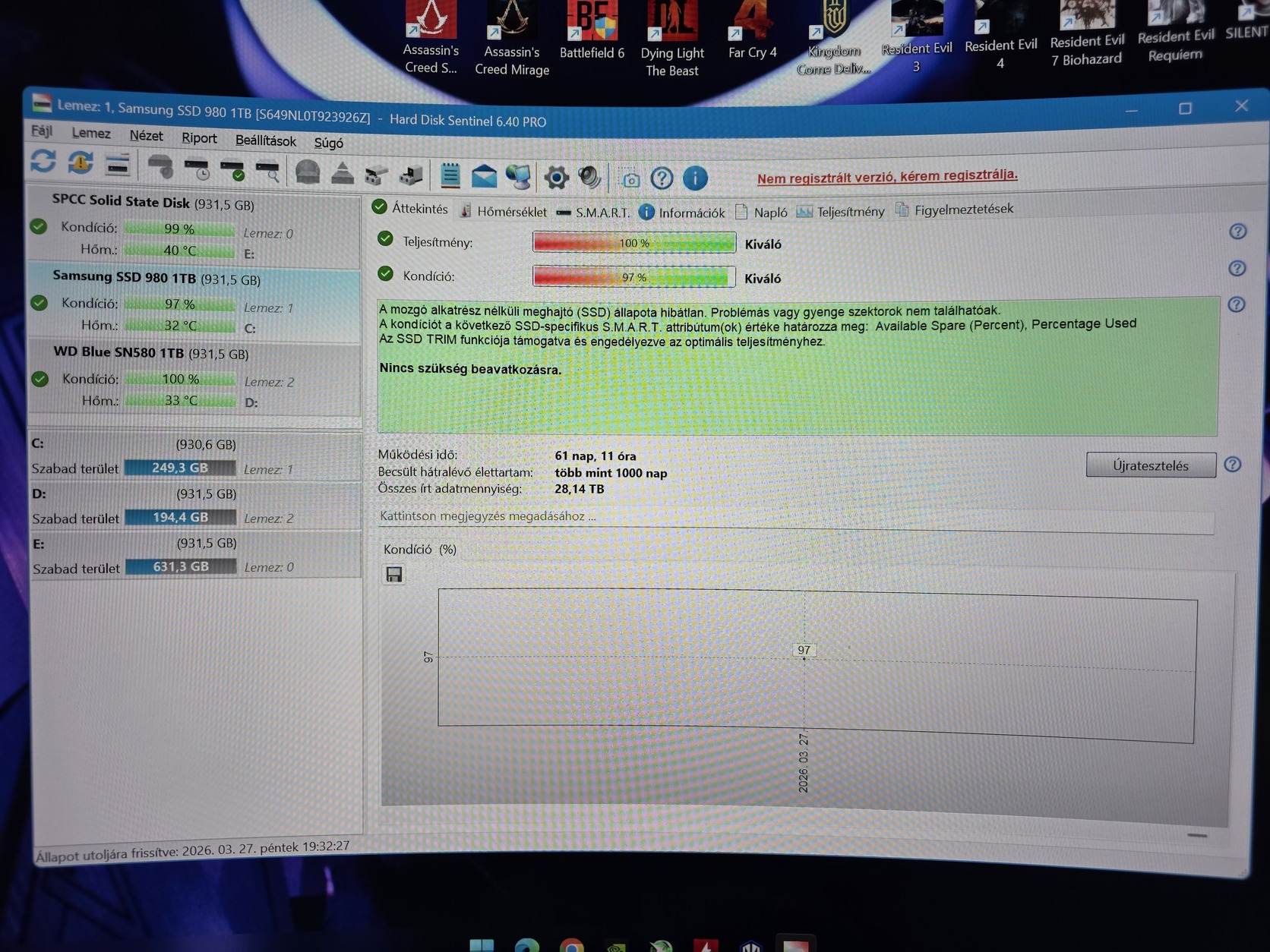Click the blue envelope e-mail toolbar icon

(484, 177)
